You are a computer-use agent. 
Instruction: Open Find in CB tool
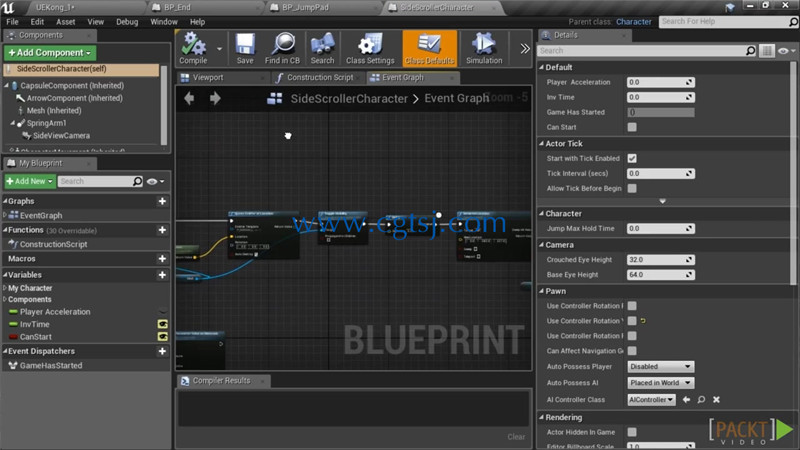(282, 48)
